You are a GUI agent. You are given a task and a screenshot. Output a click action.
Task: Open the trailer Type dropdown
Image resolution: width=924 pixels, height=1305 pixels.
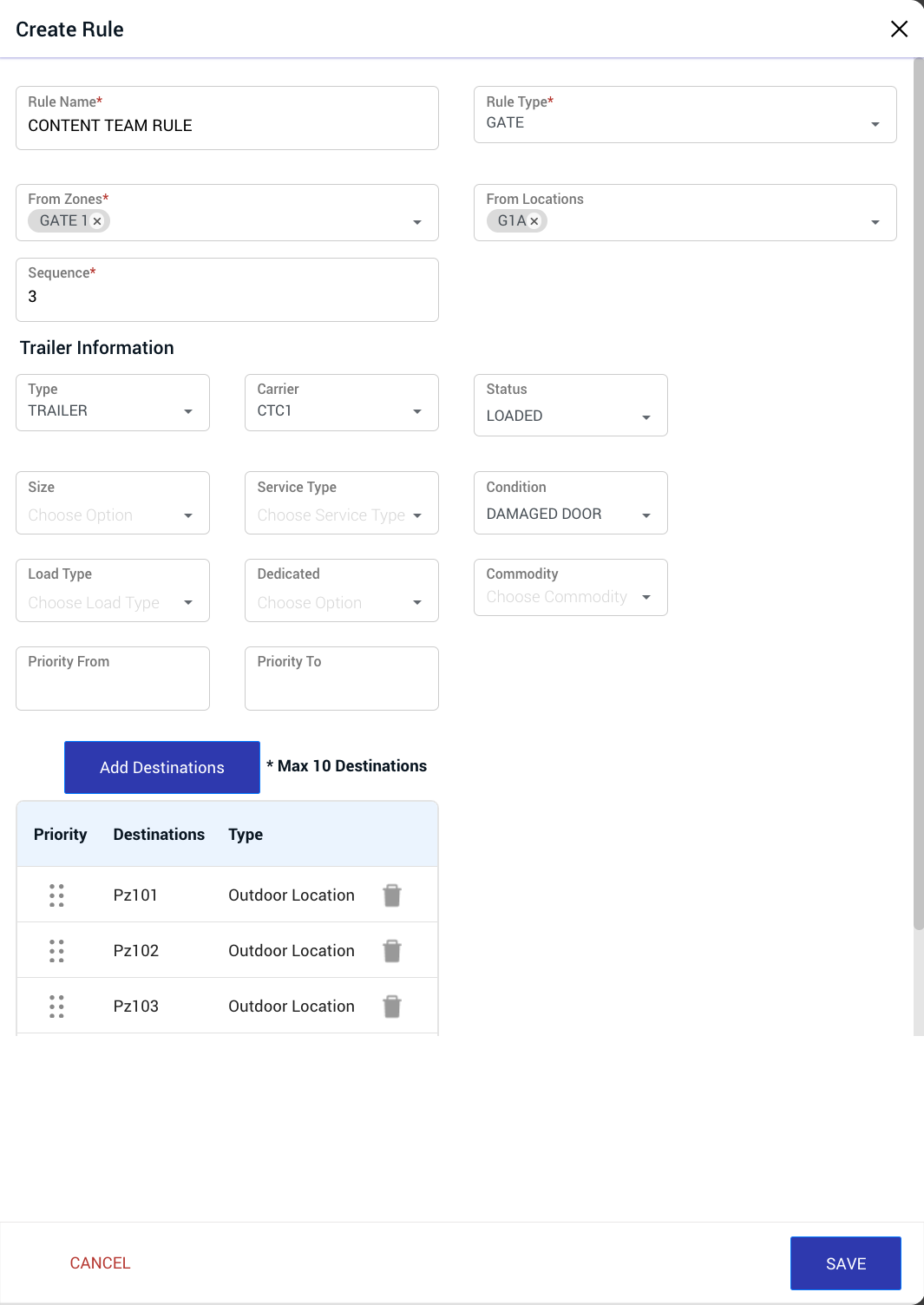[113, 403]
